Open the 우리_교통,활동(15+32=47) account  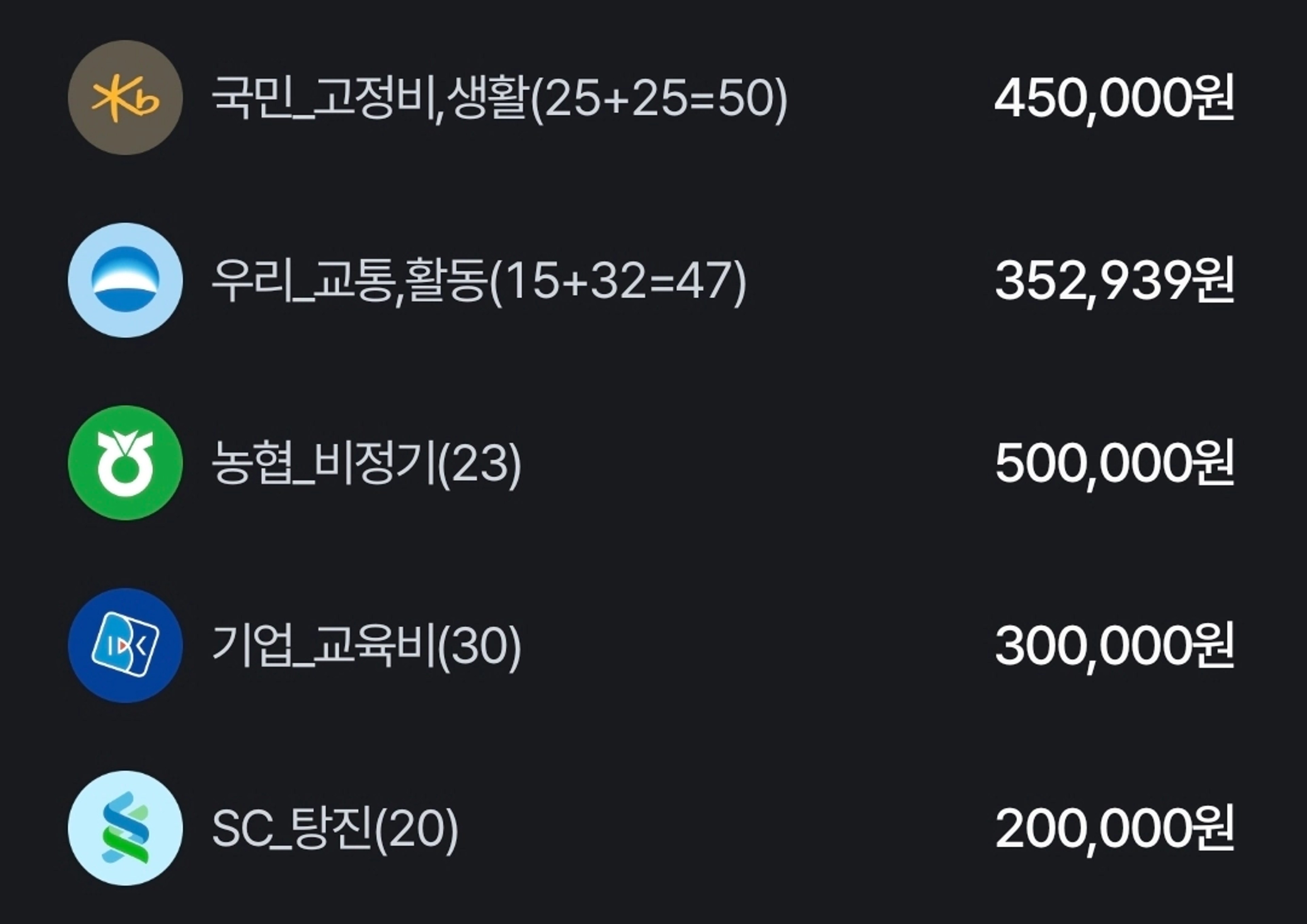click(x=479, y=280)
